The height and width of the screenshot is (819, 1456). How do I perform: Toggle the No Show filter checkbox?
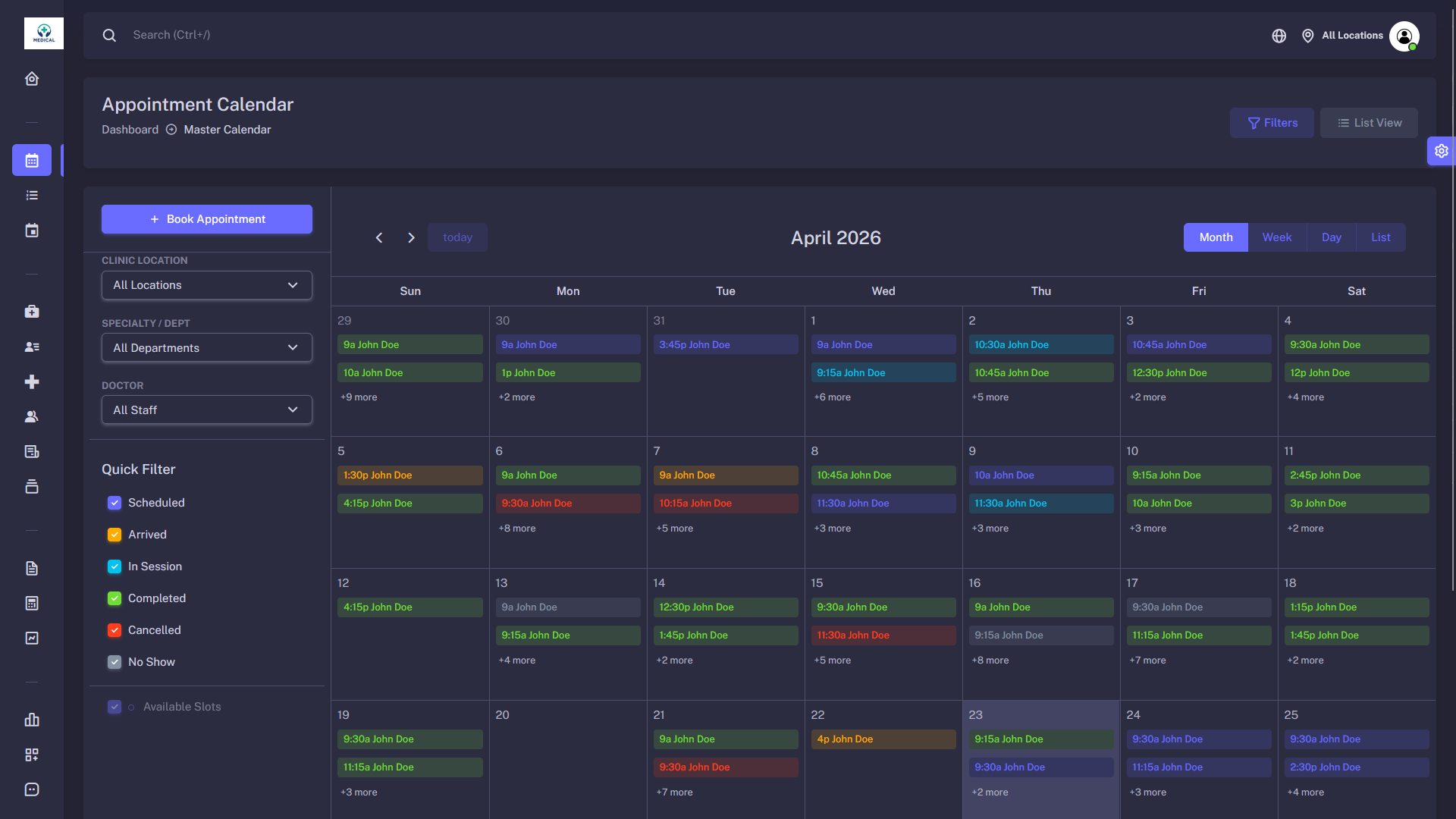coord(115,662)
